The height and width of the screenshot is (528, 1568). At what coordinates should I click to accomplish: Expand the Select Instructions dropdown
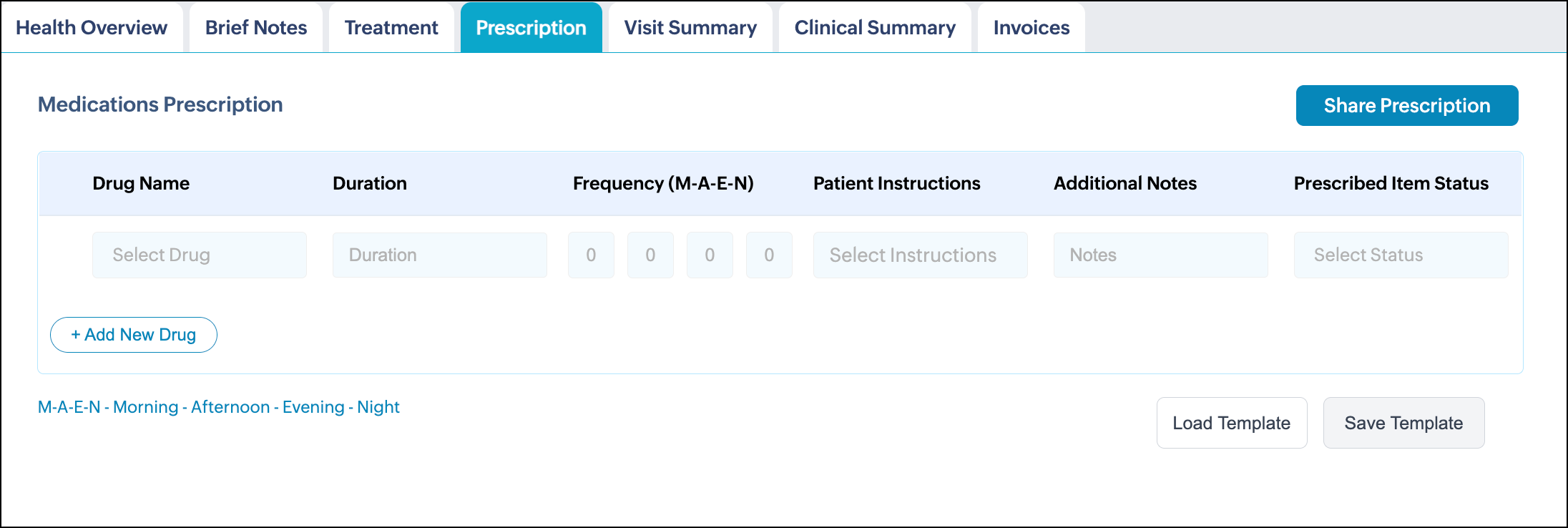(920, 255)
